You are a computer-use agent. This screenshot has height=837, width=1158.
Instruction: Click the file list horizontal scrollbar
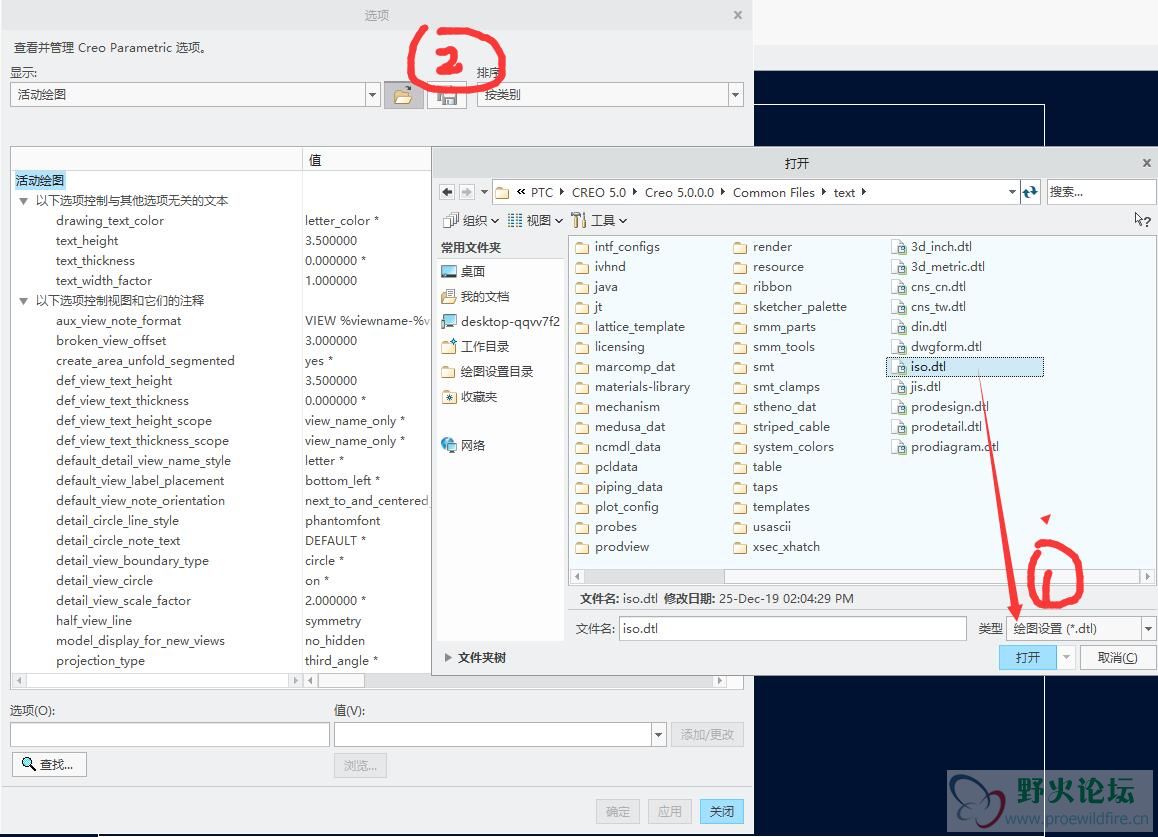(x=860, y=576)
